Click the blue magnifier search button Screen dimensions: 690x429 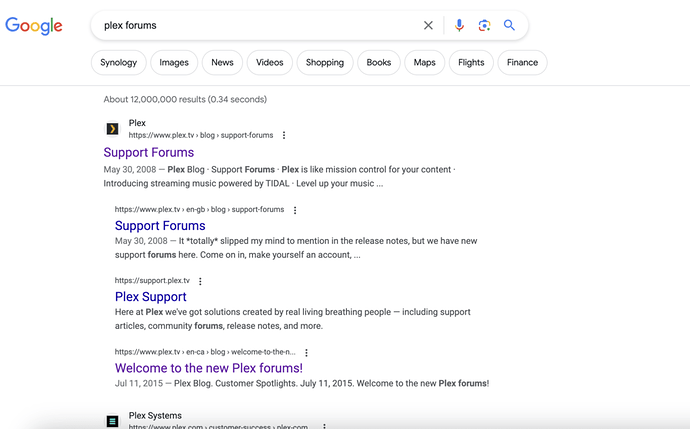coord(509,25)
